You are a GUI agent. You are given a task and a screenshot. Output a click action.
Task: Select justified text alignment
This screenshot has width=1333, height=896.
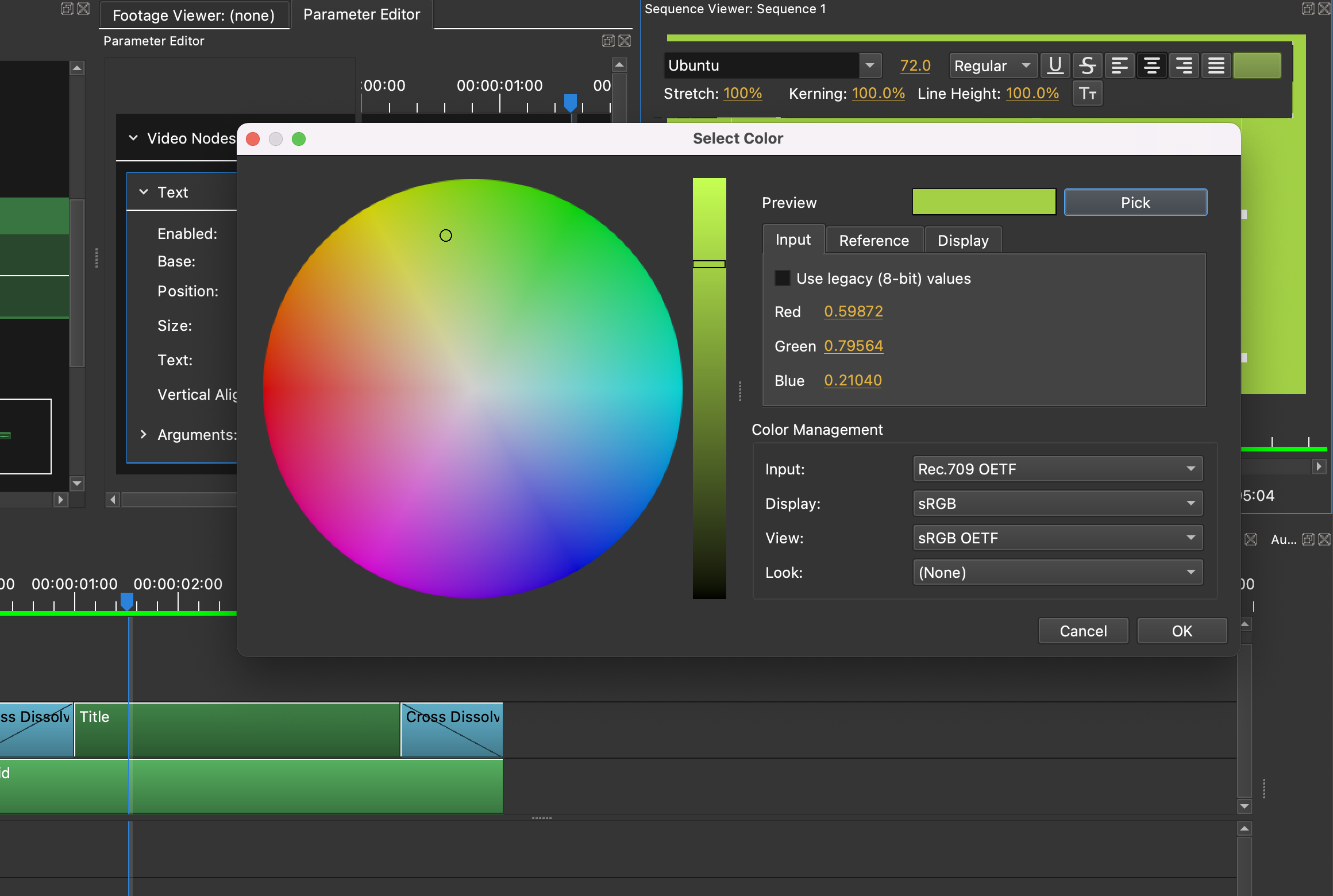point(1216,65)
